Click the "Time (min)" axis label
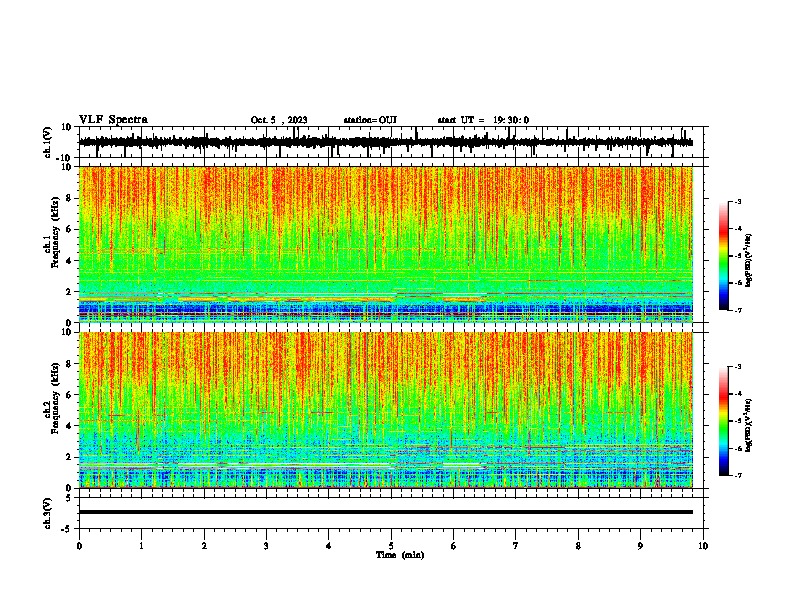Viewport: 792px width, 612px height. tap(400, 555)
